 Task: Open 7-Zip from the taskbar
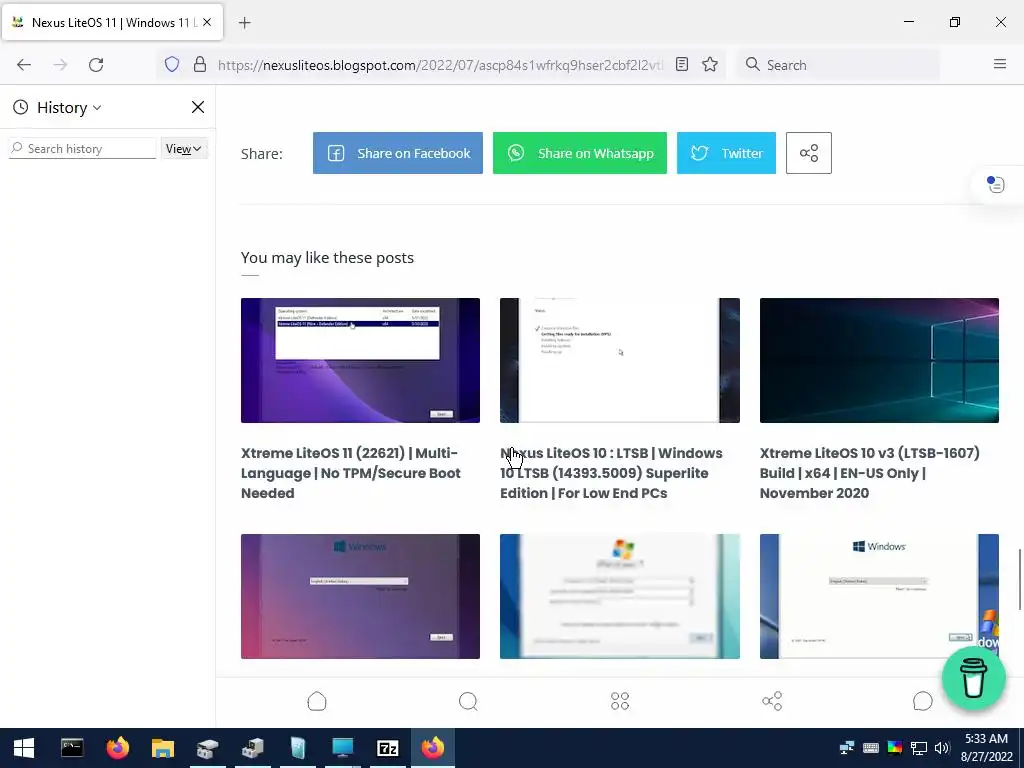[x=388, y=748]
